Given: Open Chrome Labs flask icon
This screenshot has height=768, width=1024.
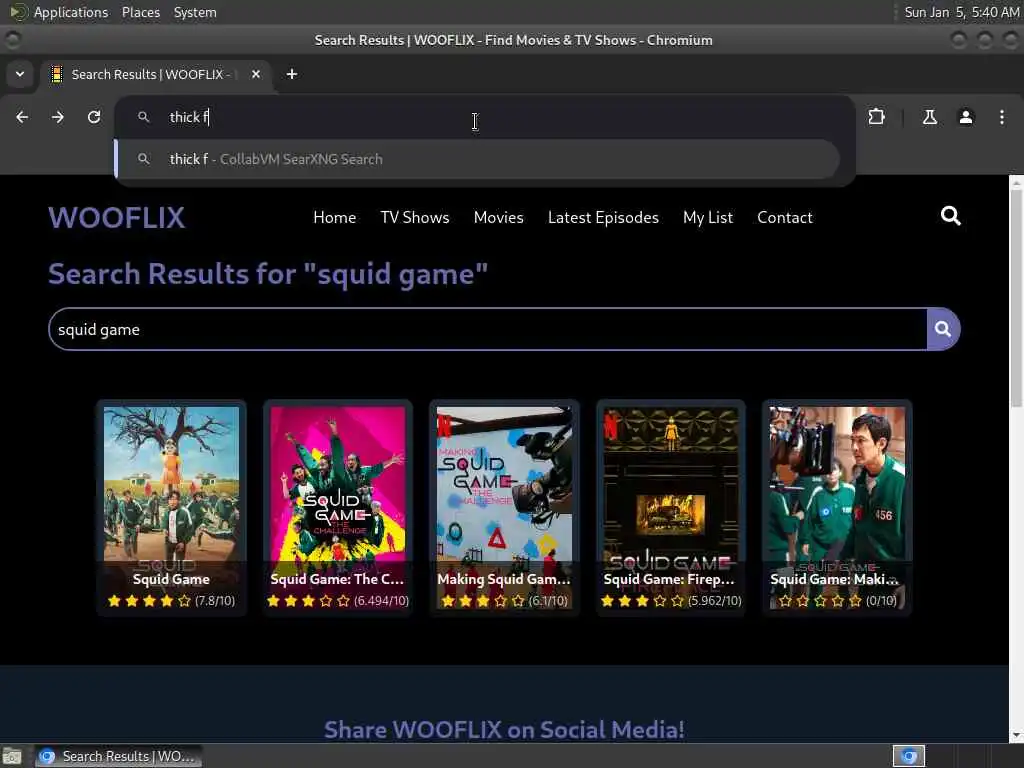Looking at the screenshot, I should tap(929, 117).
